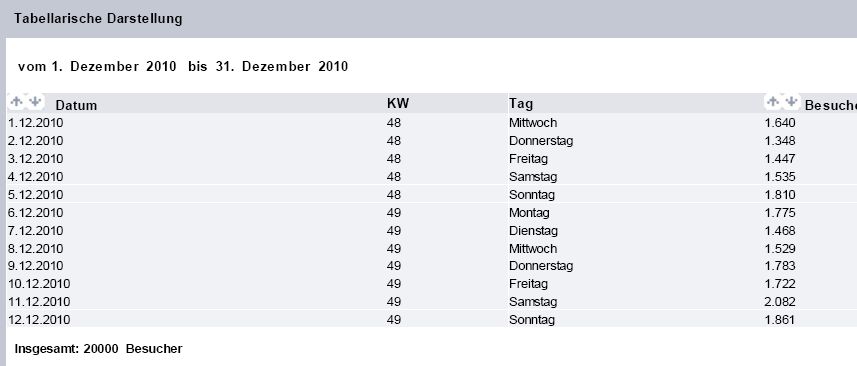Viewport: 857px width, 366px height.
Task: Sort Besucher column descending with down arrow
Action: click(791, 101)
